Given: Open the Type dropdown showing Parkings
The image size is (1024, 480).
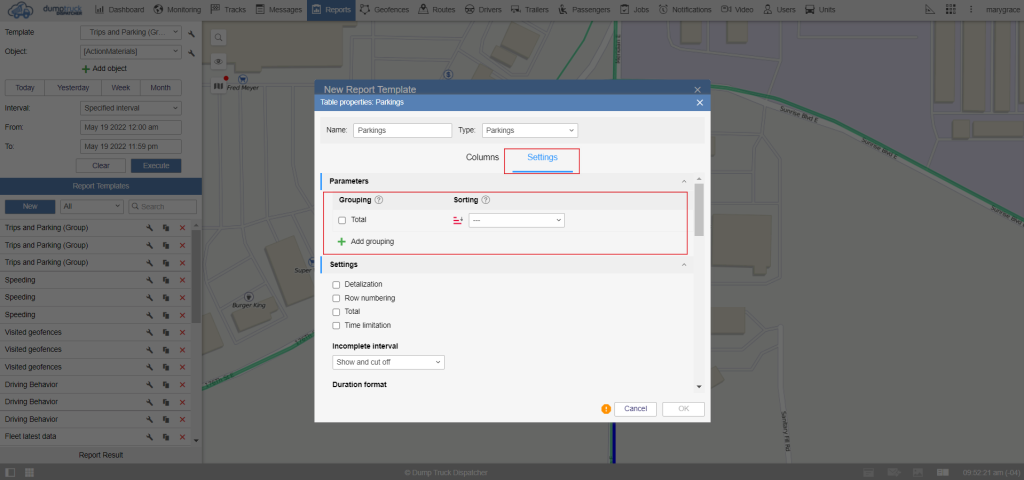Looking at the screenshot, I should click(529, 130).
